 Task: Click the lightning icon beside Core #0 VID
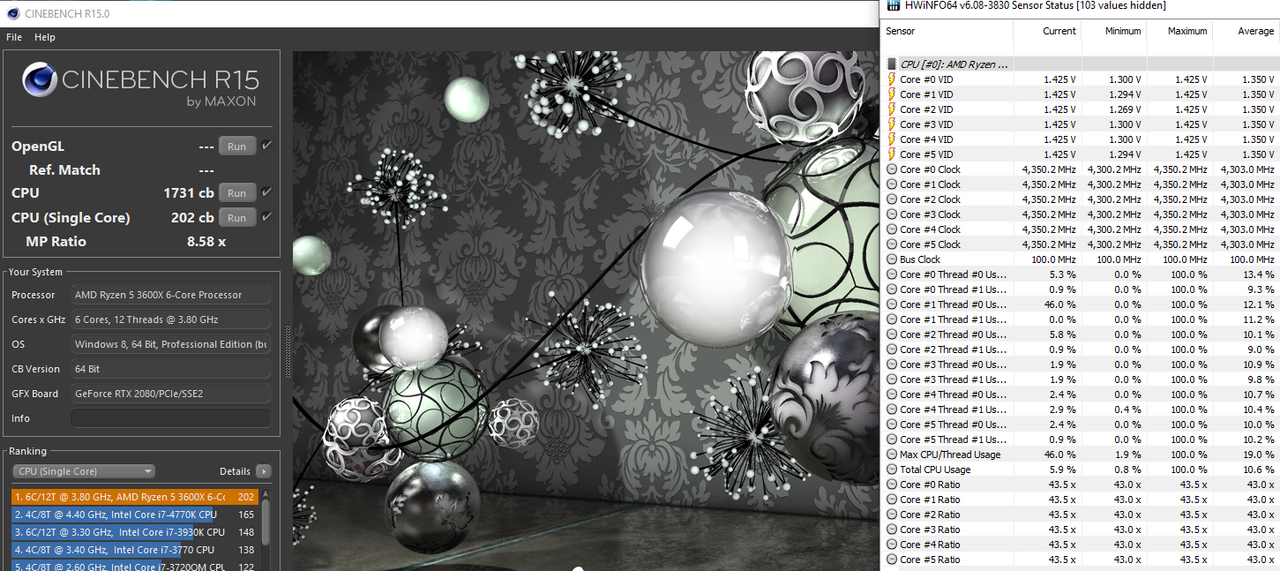click(x=892, y=79)
